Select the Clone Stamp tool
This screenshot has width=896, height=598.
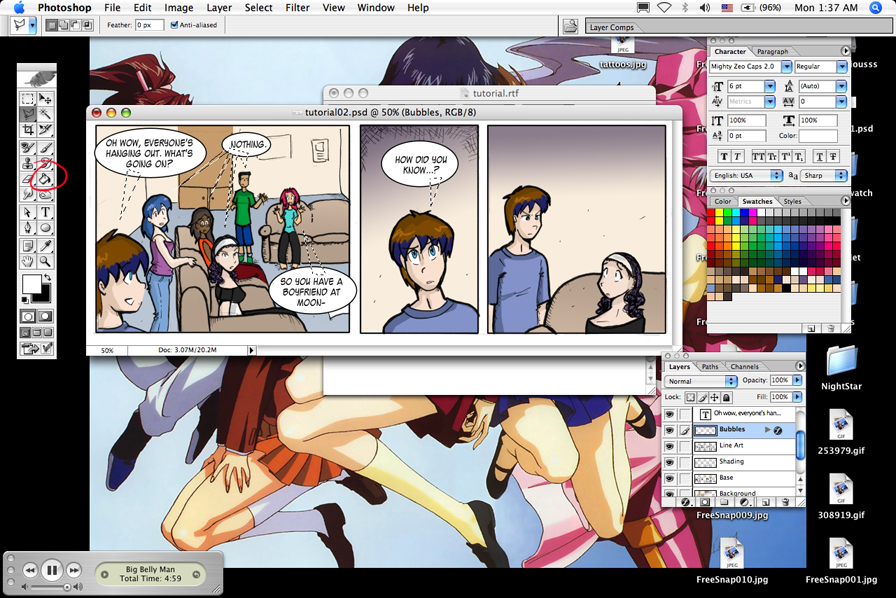[x=27, y=164]
